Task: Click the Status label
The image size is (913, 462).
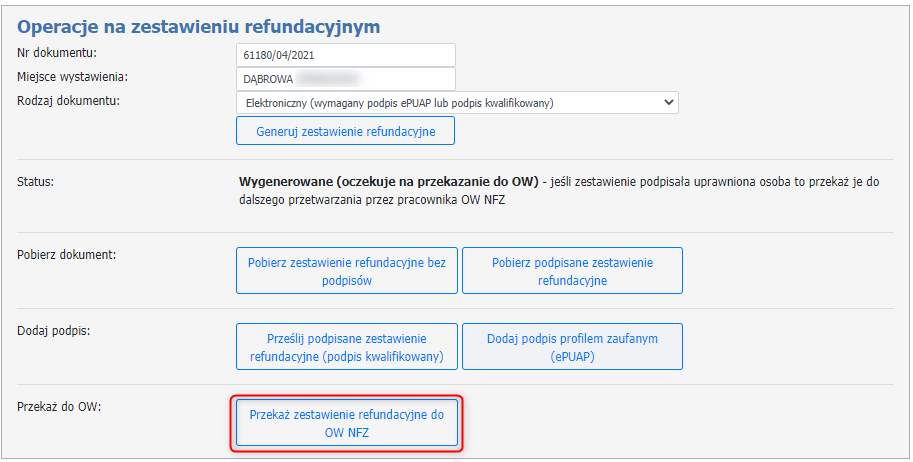Action: coord(36,182)
